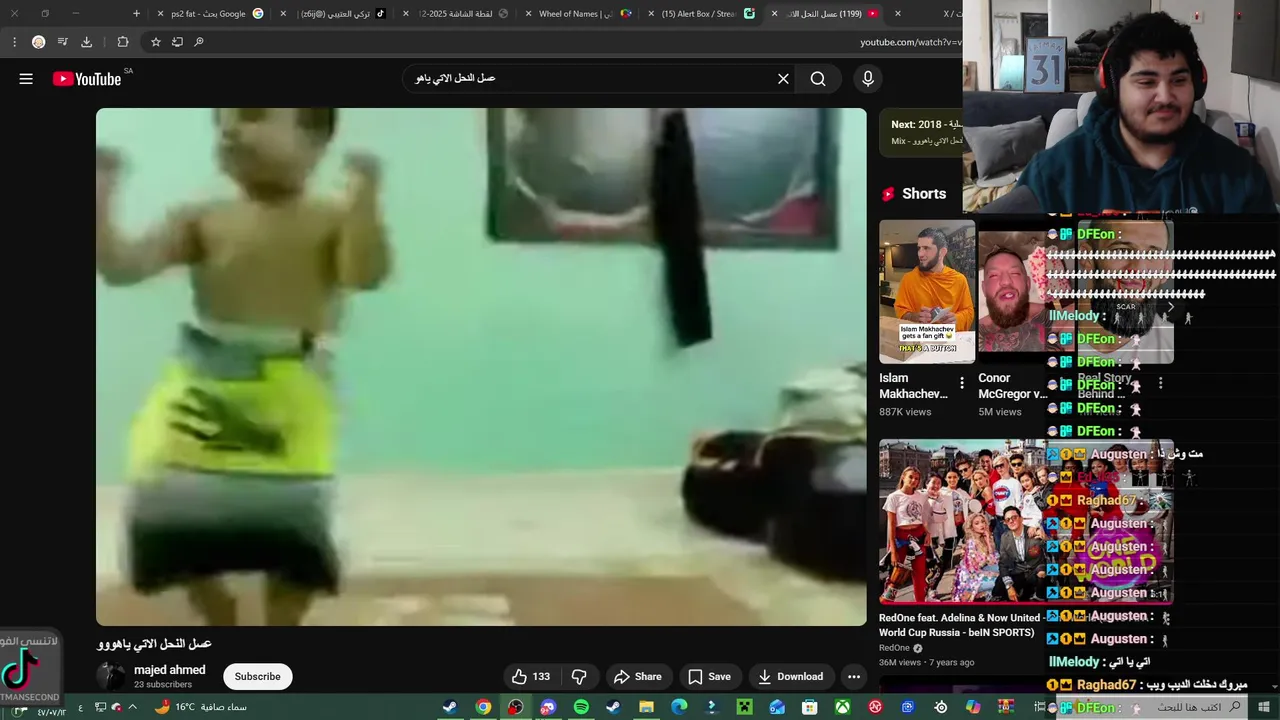Open more actions ellipsis beside Download
This screenshot has width=1280, height=720.
[853, 677]
